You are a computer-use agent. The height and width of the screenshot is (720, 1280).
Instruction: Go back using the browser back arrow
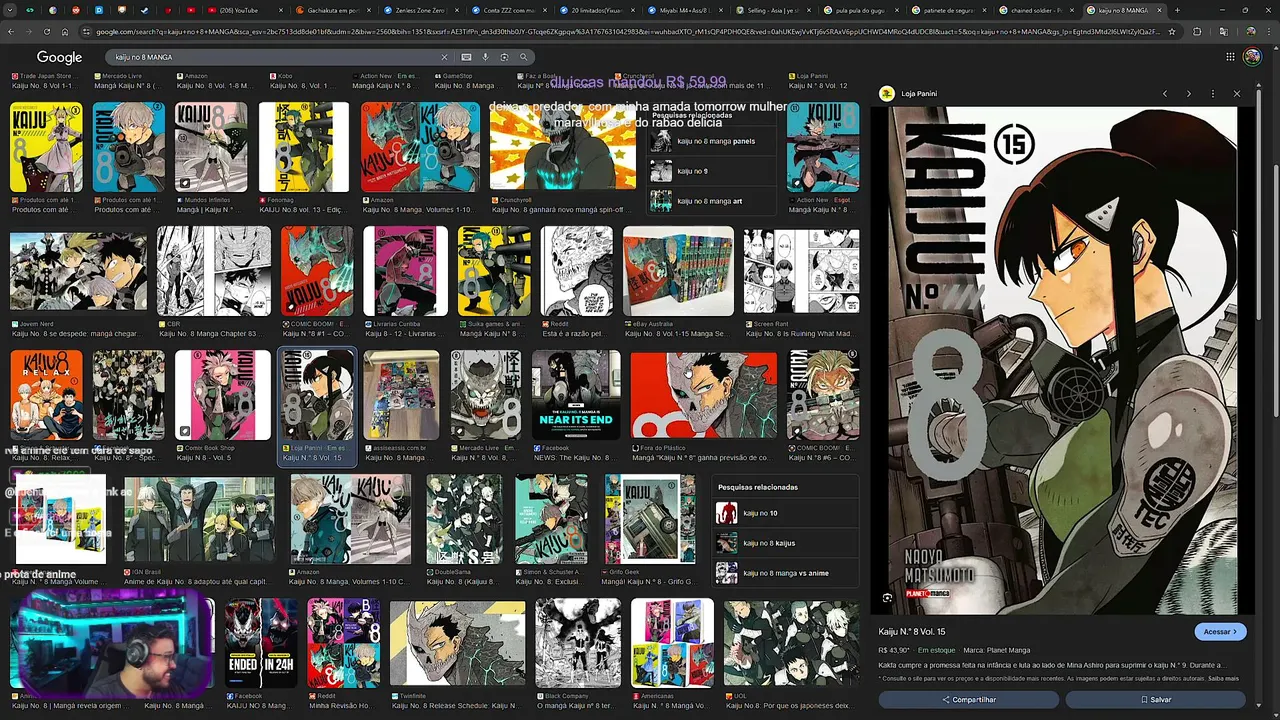coord(11,31)
